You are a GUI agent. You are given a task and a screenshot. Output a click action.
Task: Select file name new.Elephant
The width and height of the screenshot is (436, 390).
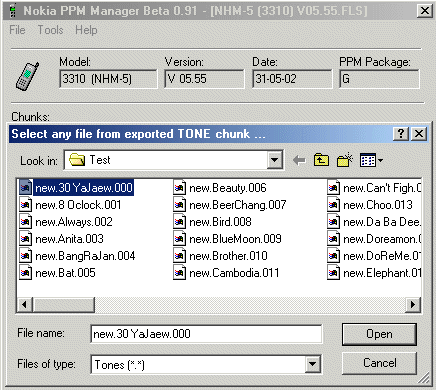382,273
